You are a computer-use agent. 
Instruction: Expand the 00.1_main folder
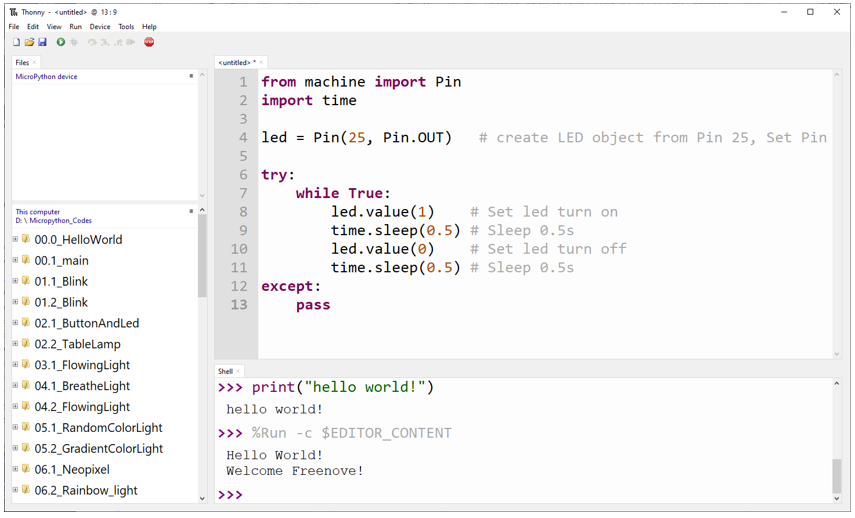coord(15,260)
